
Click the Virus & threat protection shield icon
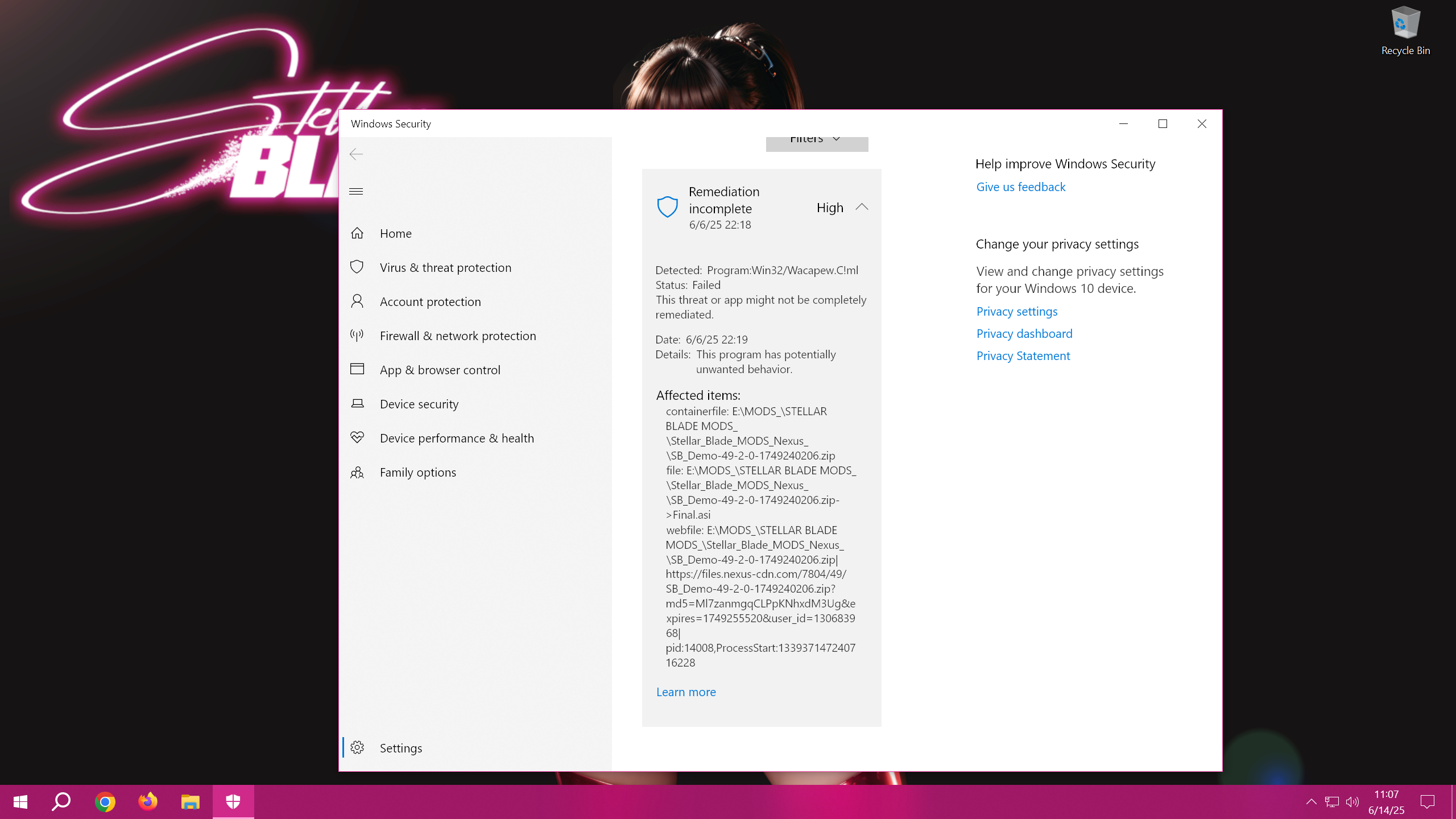(x=357, y=267)
